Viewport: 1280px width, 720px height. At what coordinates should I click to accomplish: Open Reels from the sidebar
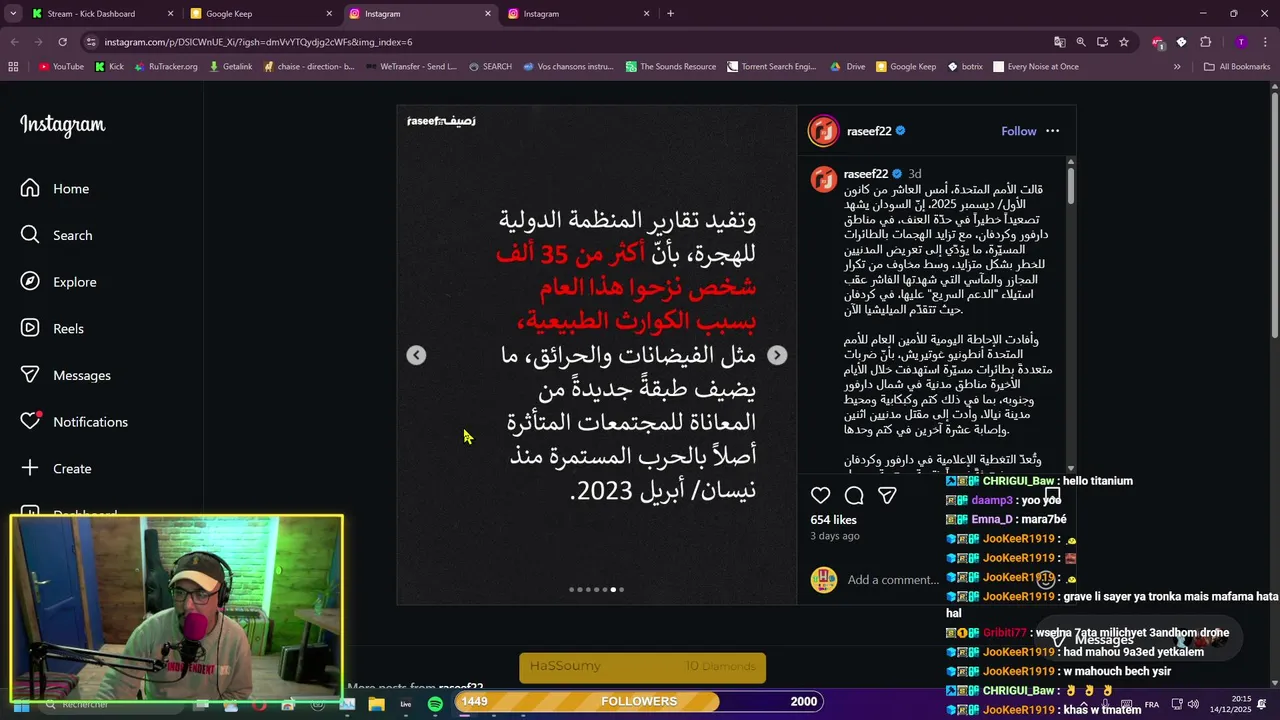click(53, 329)
